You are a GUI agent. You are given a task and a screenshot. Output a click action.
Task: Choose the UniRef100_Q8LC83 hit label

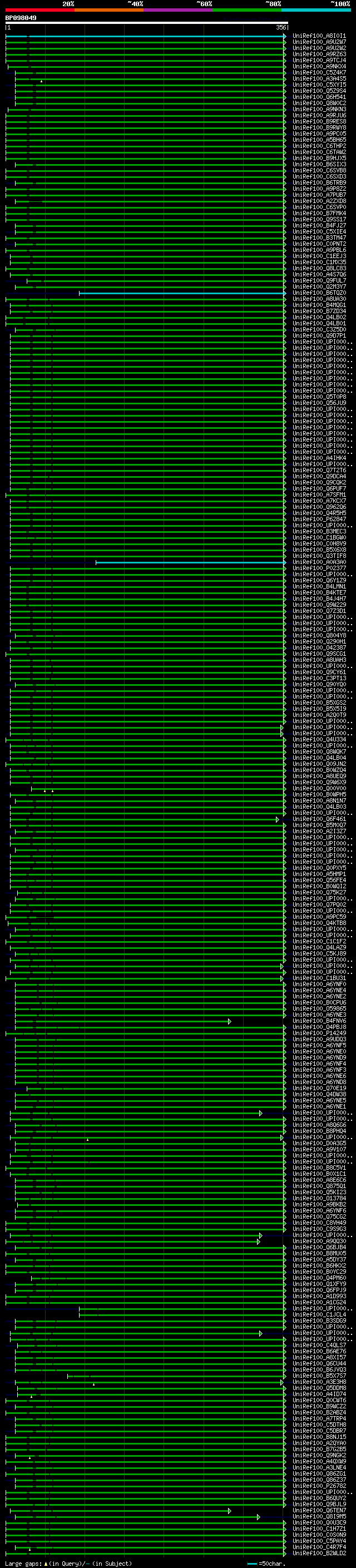(x=319, y=269)
